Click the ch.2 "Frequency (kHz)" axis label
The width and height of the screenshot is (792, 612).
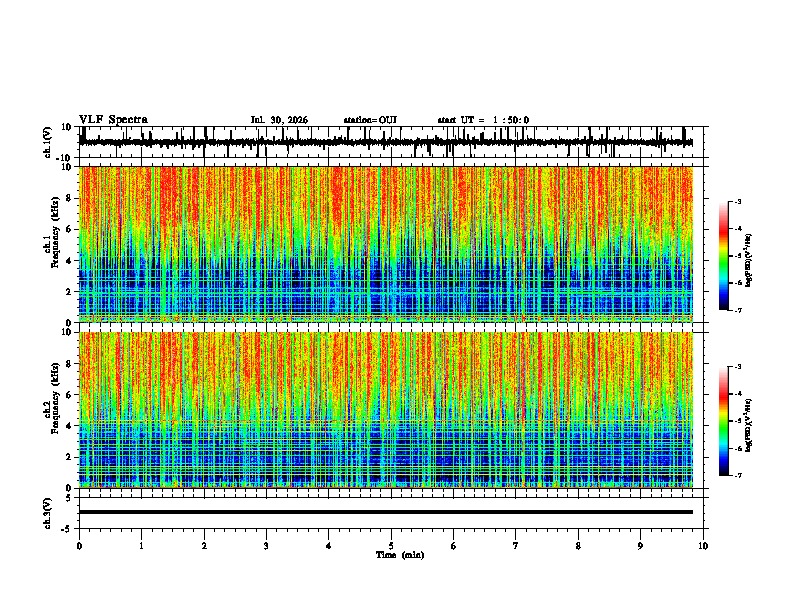click(56, 398)
